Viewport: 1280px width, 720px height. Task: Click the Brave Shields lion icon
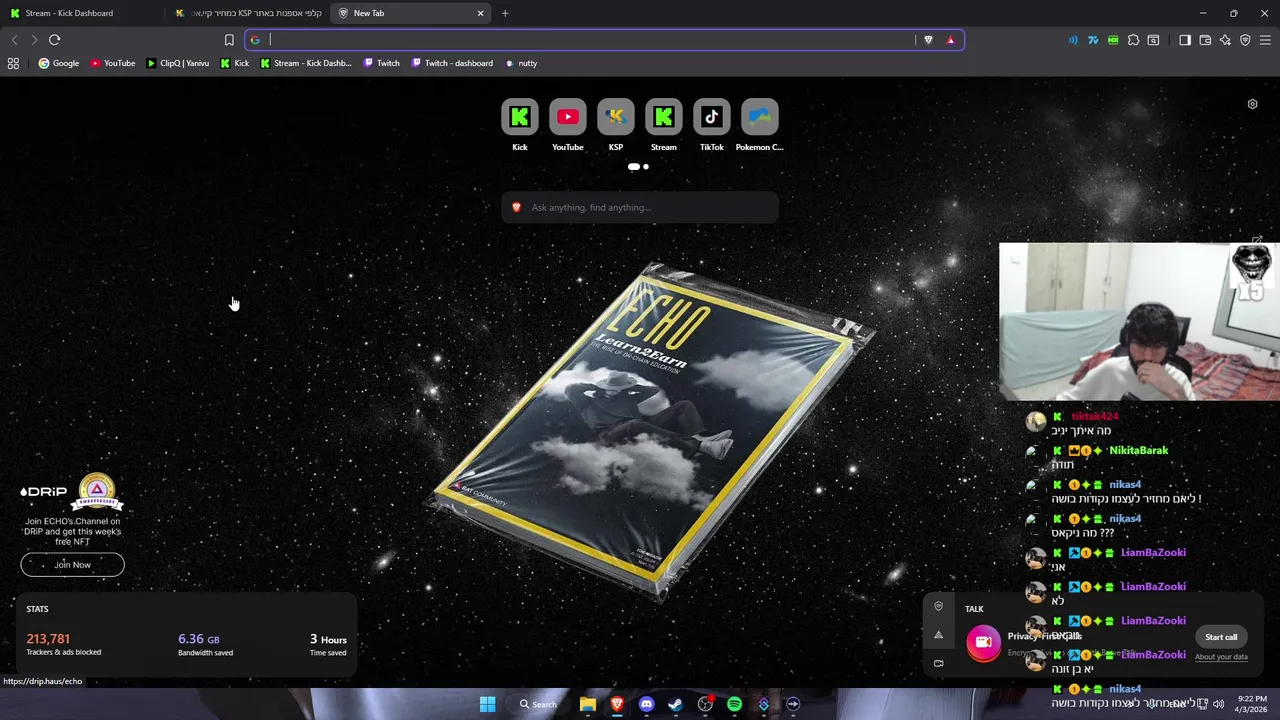click(928, 40)
